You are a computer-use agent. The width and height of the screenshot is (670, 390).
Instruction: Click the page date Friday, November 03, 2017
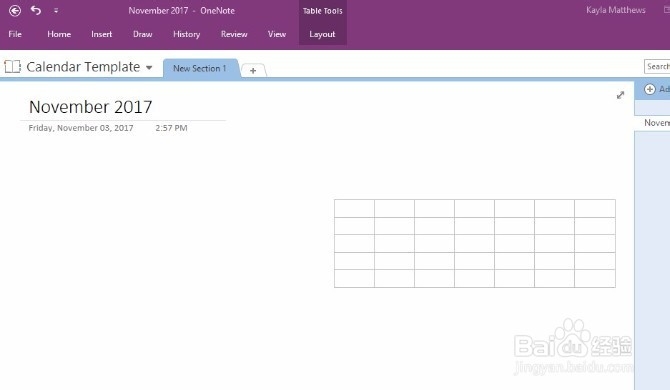coord(81,128)
